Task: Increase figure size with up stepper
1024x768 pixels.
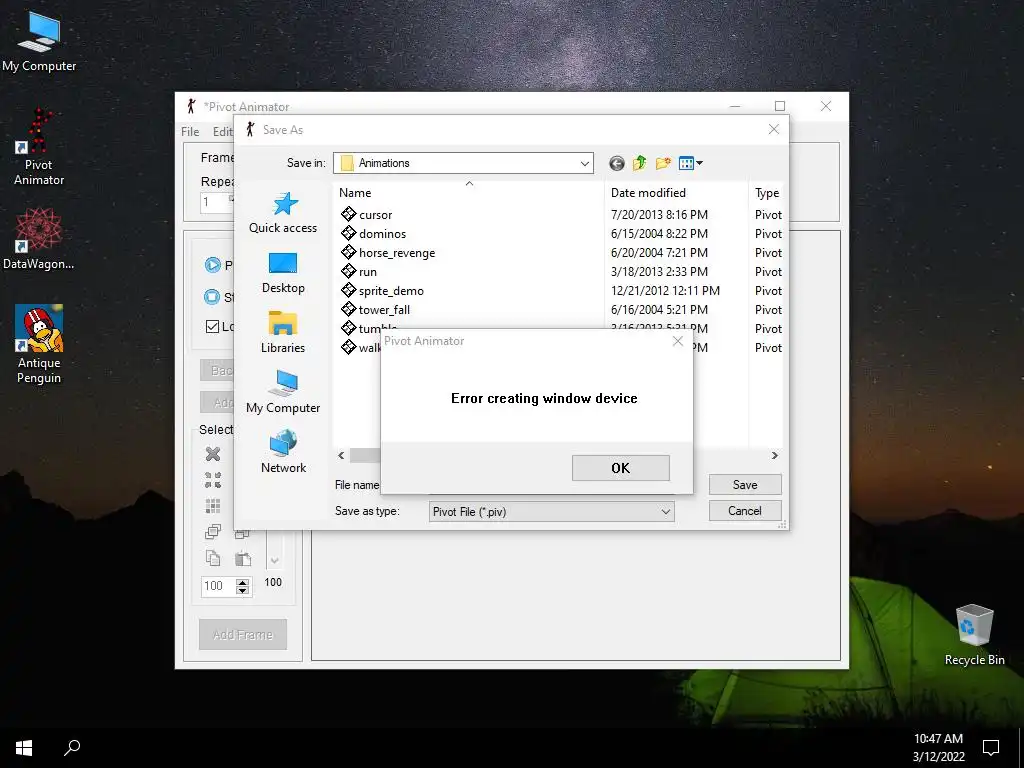Action: 242,582
